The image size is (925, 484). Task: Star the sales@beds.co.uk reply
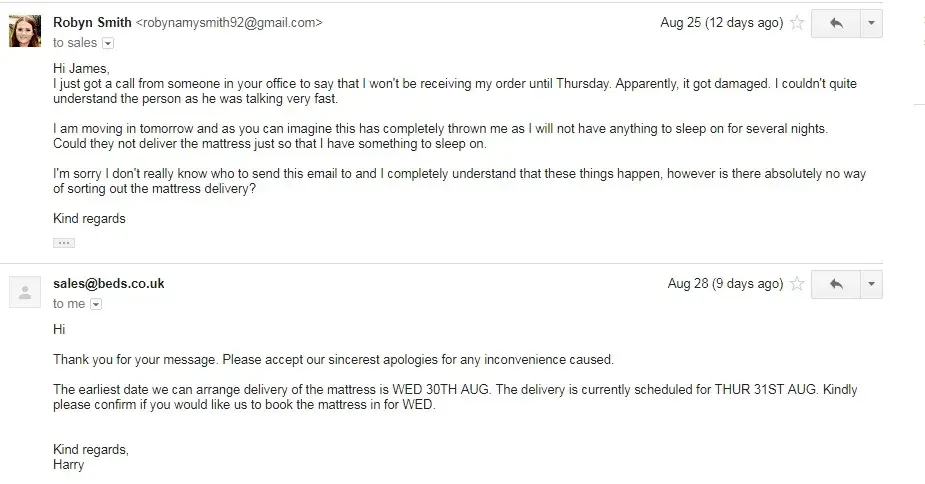[797, 285]
